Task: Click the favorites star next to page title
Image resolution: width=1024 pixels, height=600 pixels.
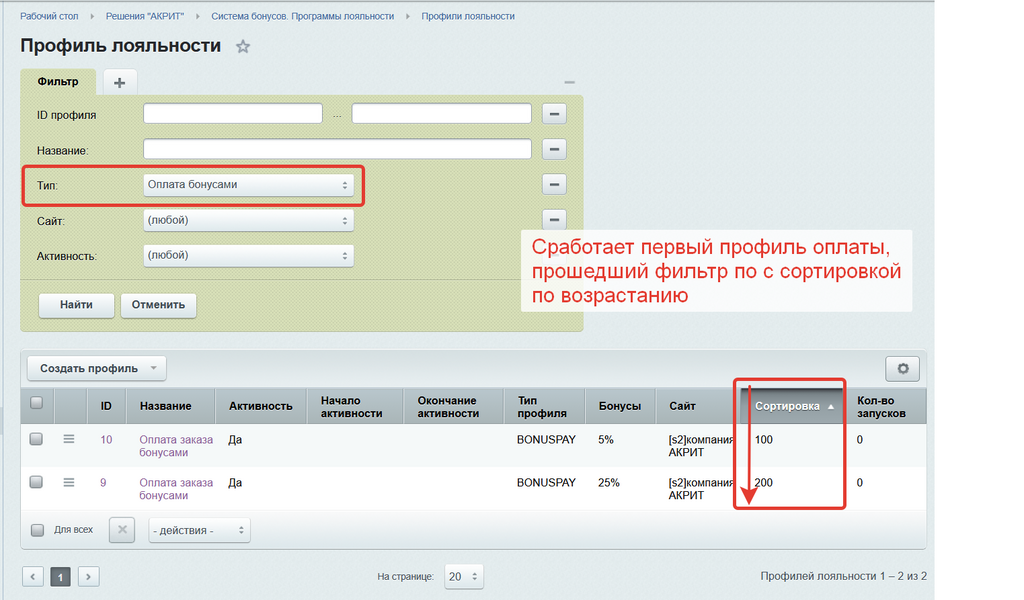Action: click(x=243, y=47)
